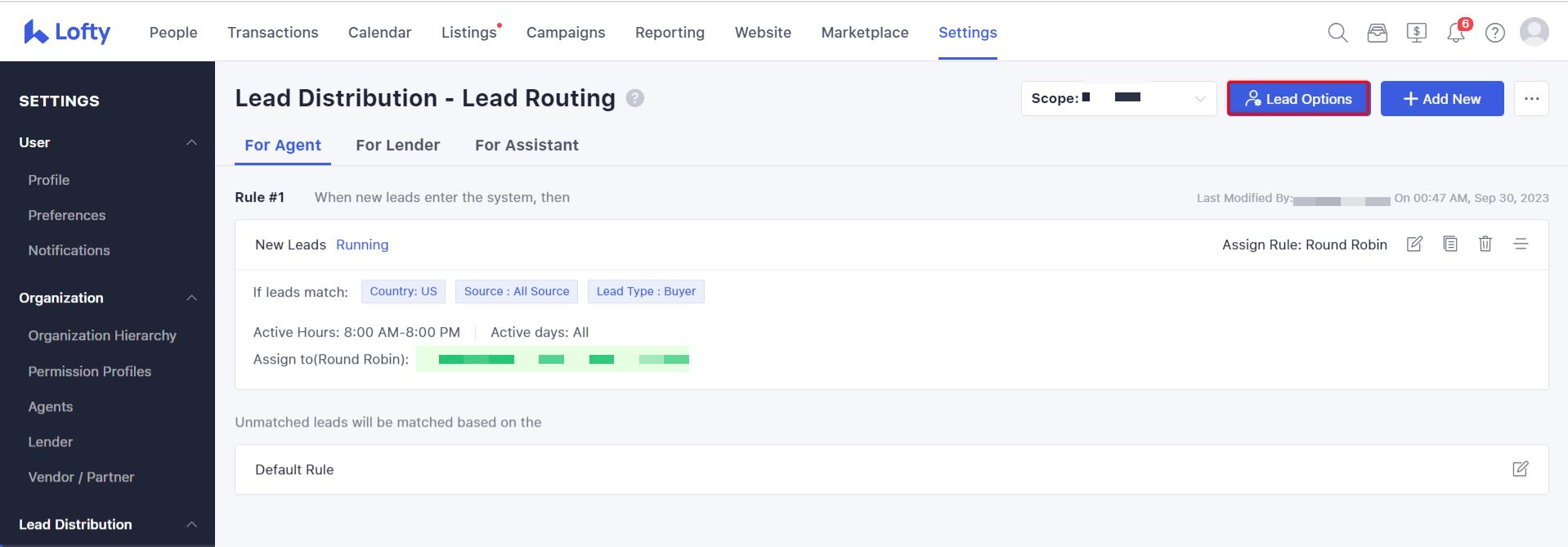Open the Reporting menu
The image size is (1568, 547).
pos(670,33)
